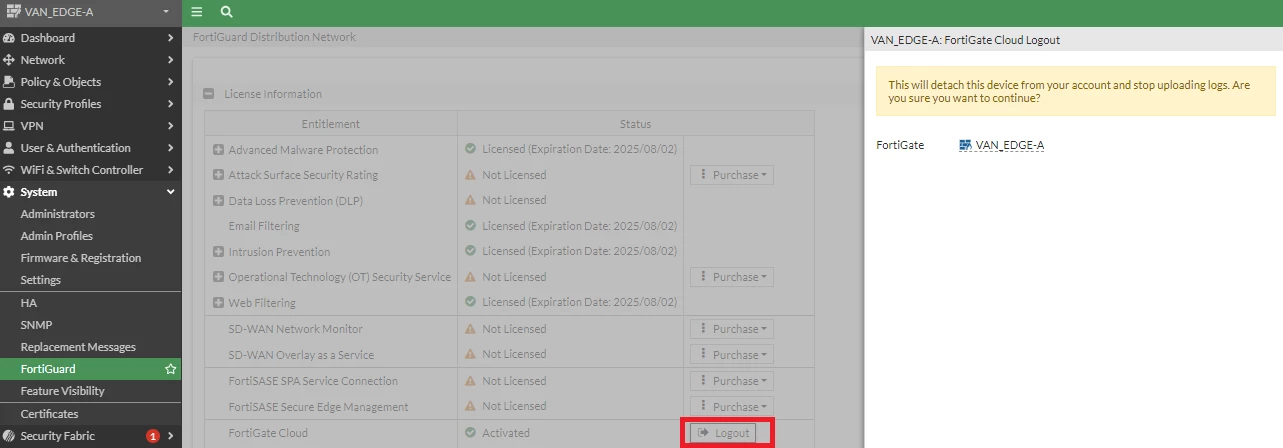Expand Attack Surface Security Rating entitlement
1283x448 pixels.
click(218, 175)
